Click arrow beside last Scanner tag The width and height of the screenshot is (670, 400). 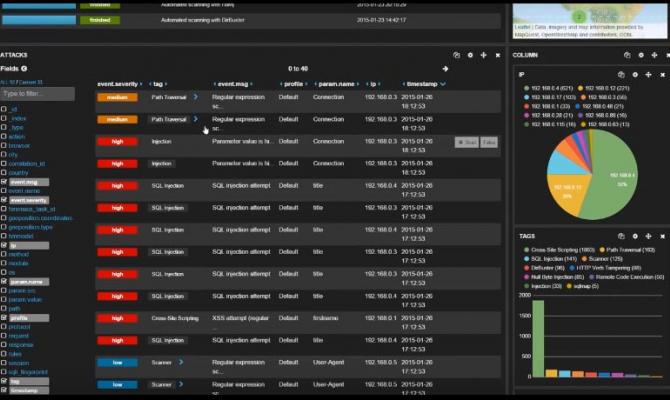[181, 385]
